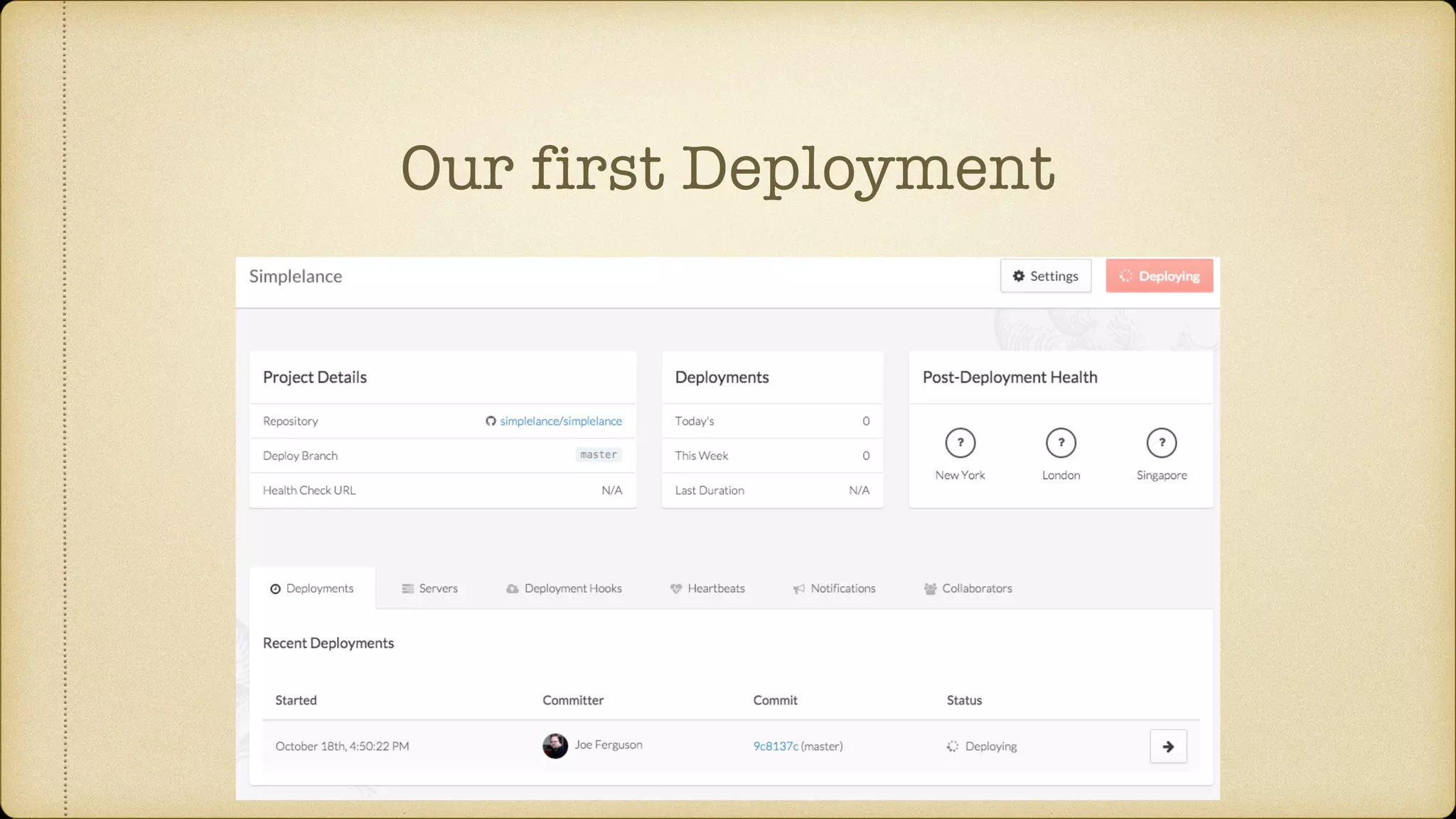This screenshot has width=1456, height=819.
Task: Select the master branch tag
Action: pos(598,455)
